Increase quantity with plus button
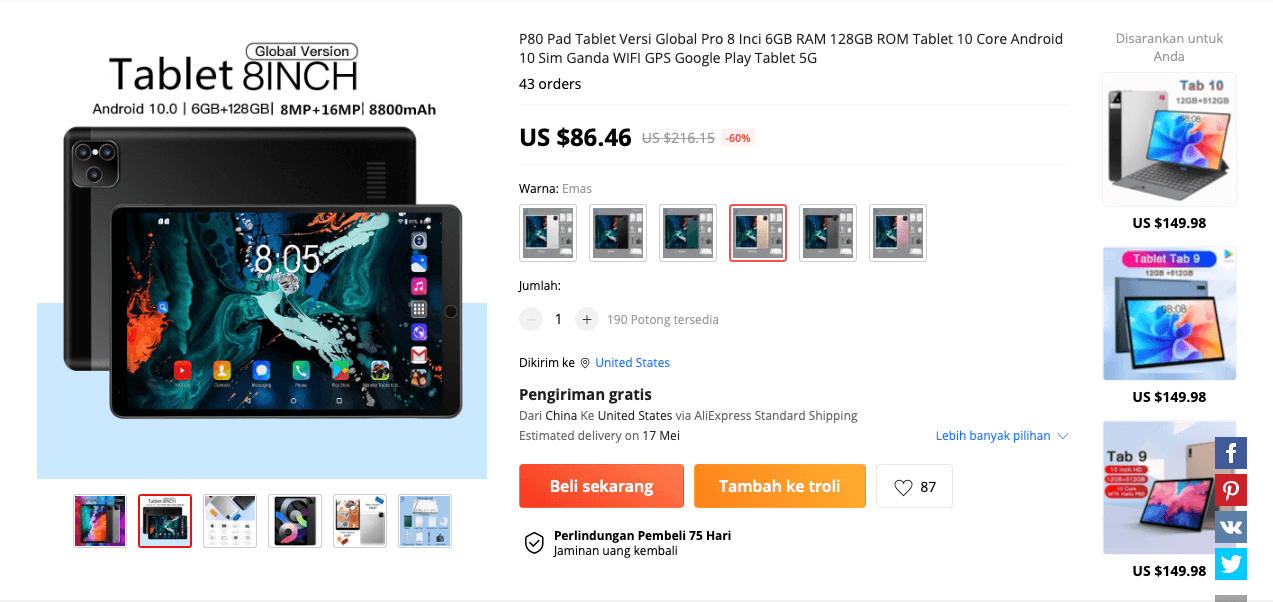This screenshot has height=602, width=1273. coord(587,319)
